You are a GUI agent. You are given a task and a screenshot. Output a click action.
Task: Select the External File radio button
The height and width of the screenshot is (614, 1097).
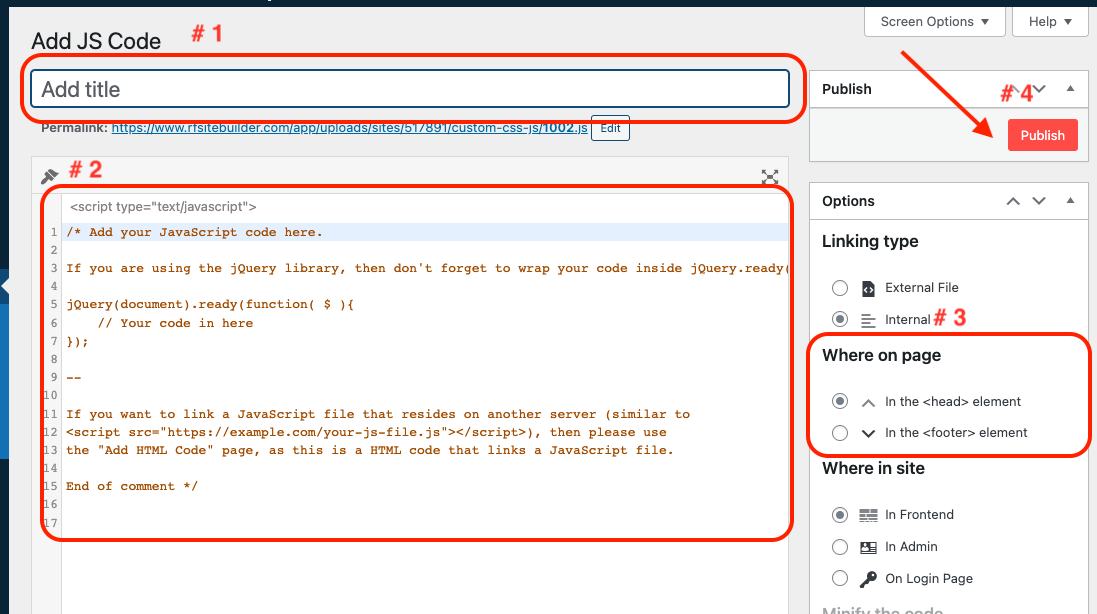tap(840, 288)
